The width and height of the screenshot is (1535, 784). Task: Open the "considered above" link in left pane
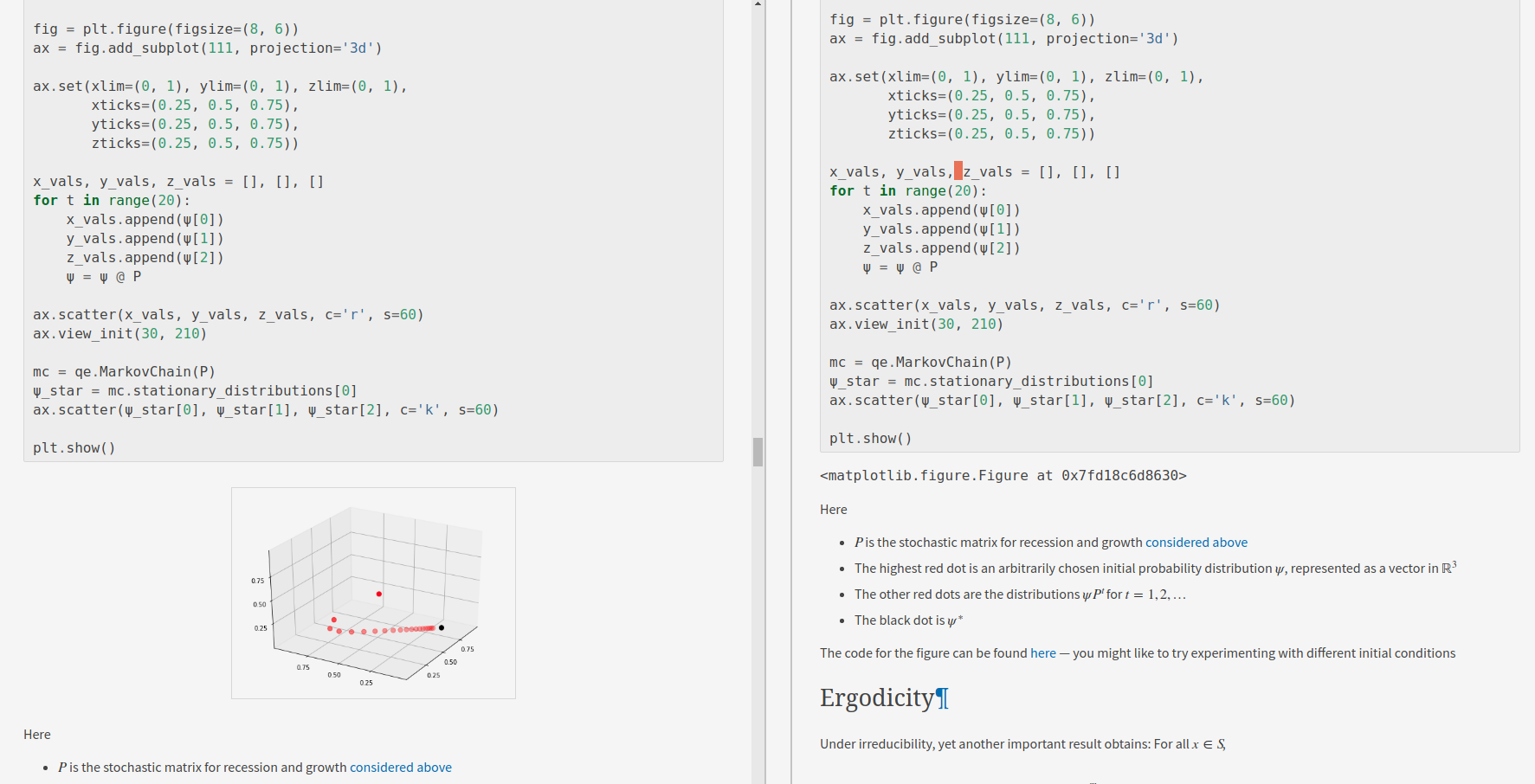[x=401, y=768]
